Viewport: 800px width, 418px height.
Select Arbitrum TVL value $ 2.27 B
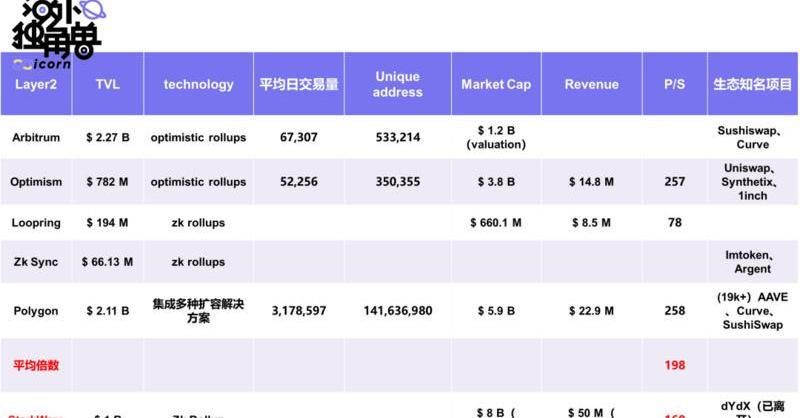[108, 137]
